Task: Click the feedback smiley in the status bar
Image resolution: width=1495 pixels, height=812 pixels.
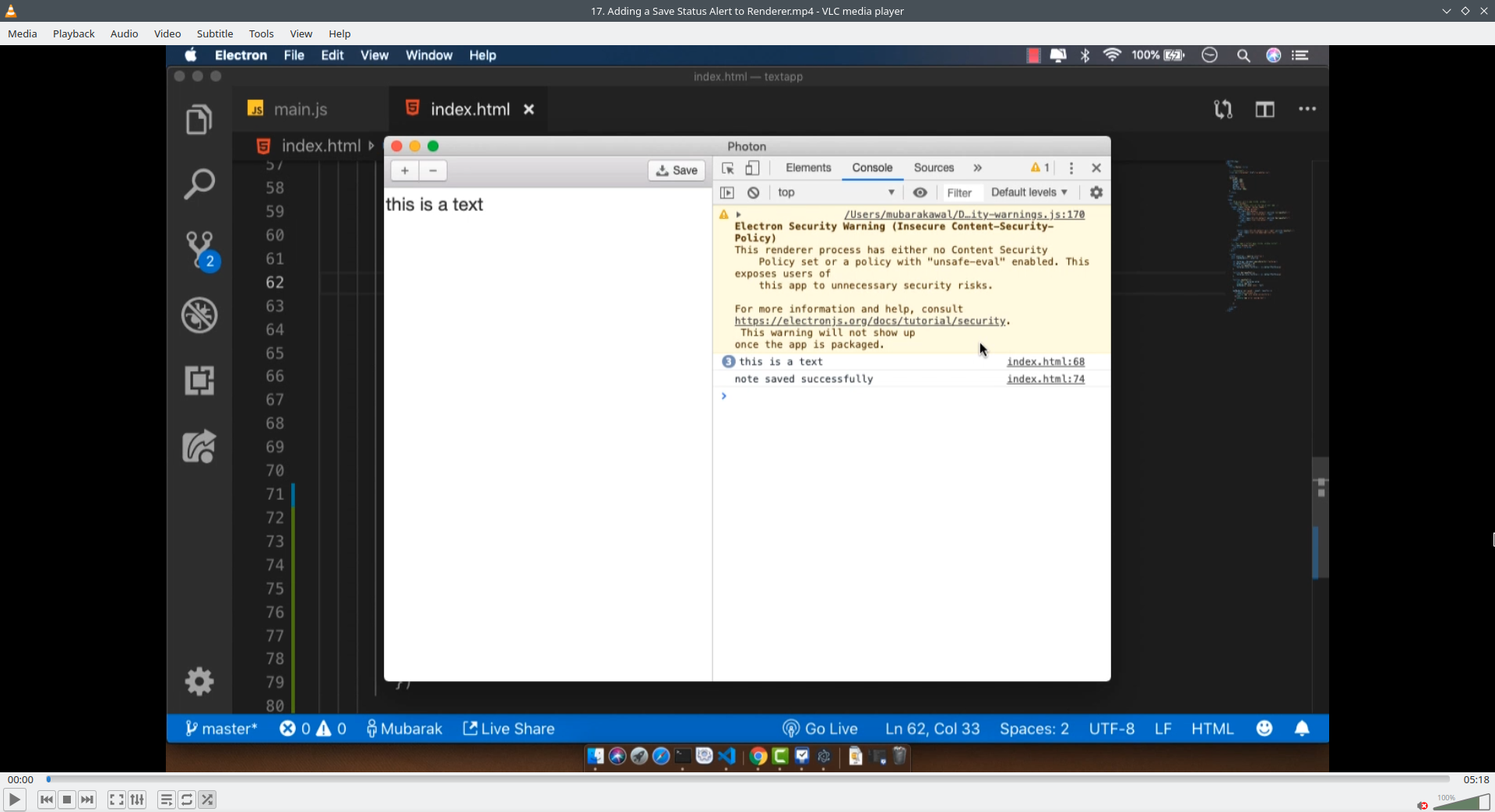Action: point(1265,728)
